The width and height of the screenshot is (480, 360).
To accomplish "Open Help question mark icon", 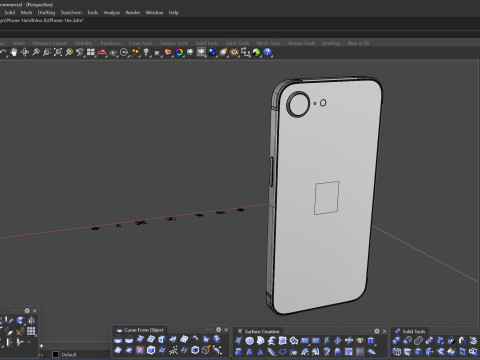I will [267, 52].
